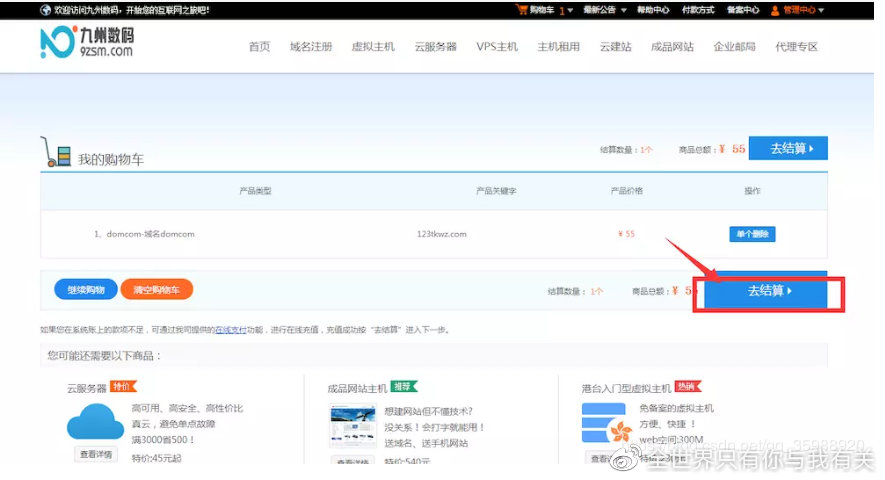Follow the 在线支付 hyperlink
This screenshot has width=885, height=480.
click(x=230, y=329)
